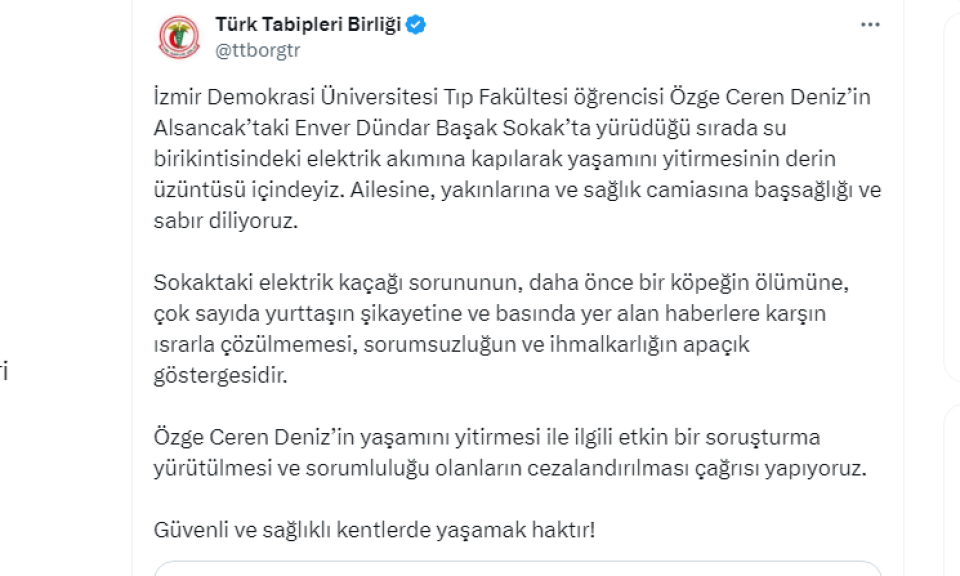Open the @ttborgtr handle link
960x576 pixels.
pyautogui.click(x=258, y=50)
